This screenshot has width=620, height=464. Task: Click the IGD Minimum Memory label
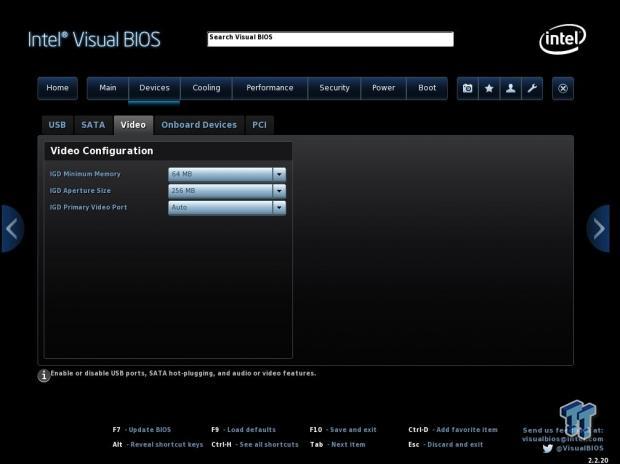pyautogui.click(x=85, y=174)
